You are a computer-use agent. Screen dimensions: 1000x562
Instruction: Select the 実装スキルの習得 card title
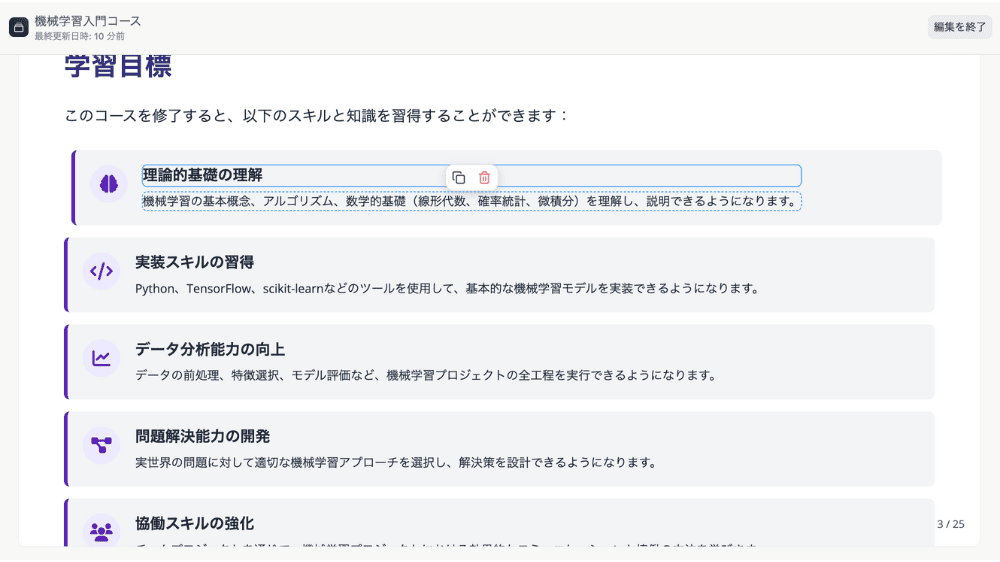pos(195,262)
